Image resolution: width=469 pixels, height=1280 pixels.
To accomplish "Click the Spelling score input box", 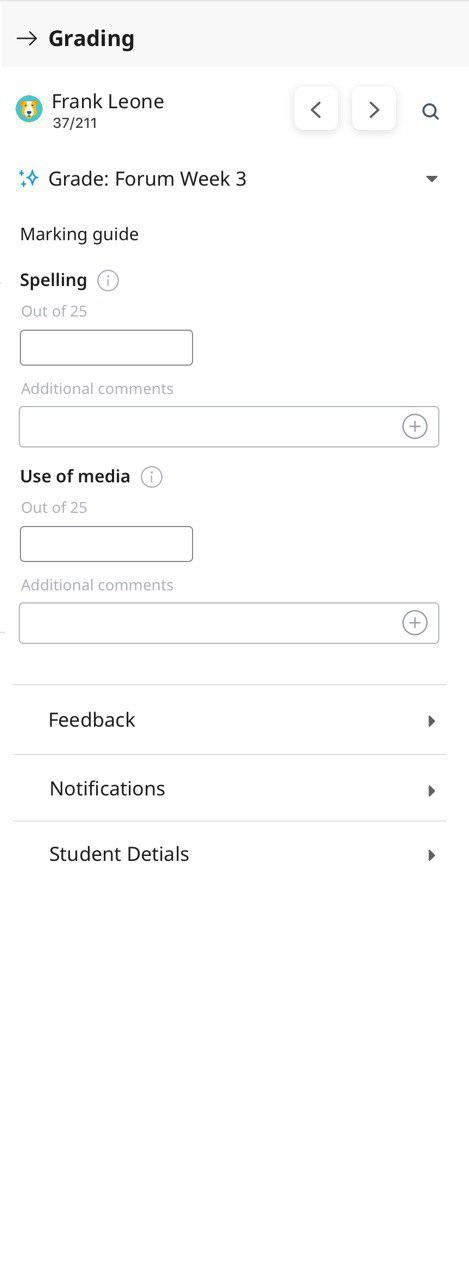I will pos(106,348).
